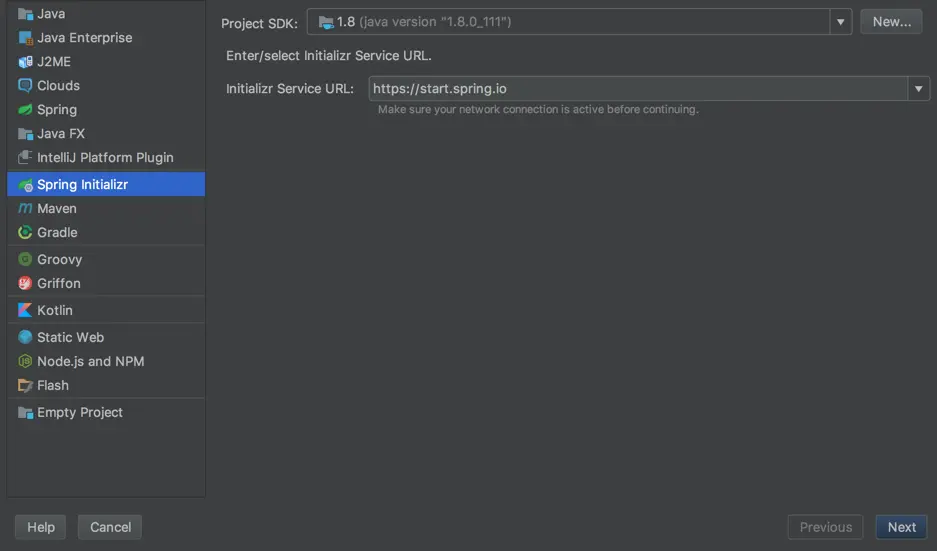Click the Maven m icon
This screenshot has height=551, width=937.
[25, 209]
